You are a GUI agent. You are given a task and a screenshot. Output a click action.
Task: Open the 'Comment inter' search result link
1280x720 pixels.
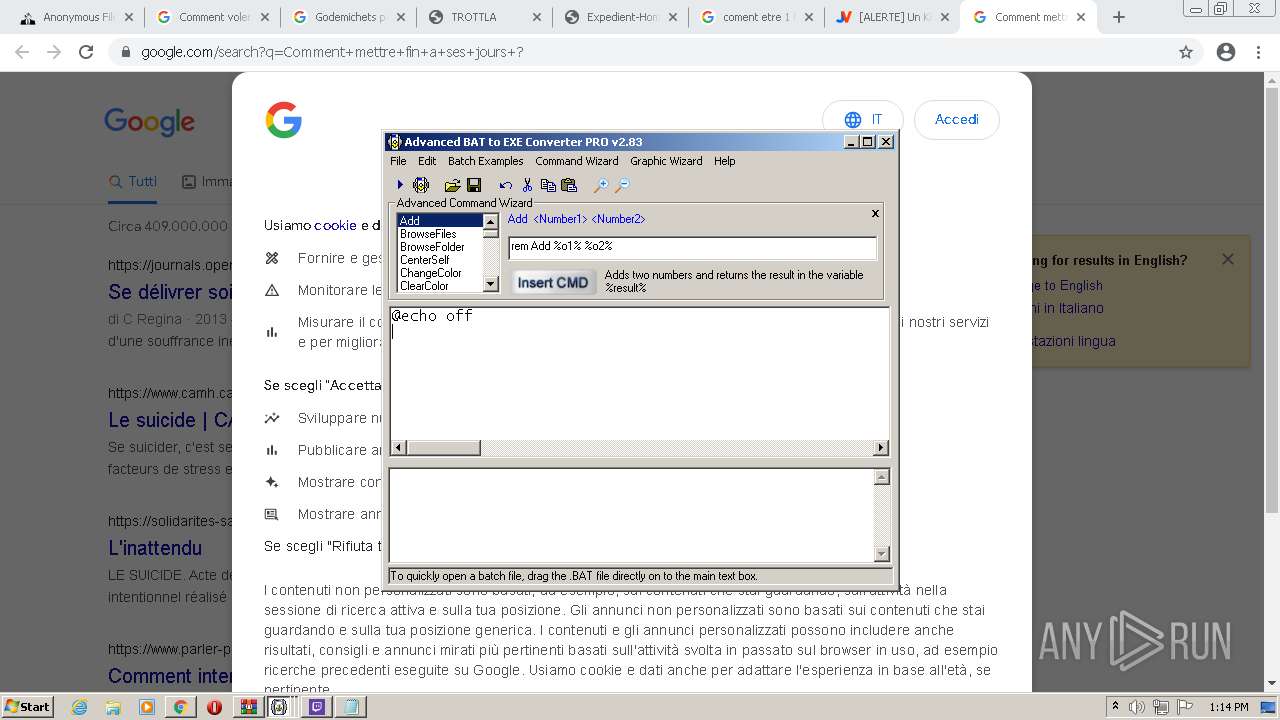[x=170, y=676]
